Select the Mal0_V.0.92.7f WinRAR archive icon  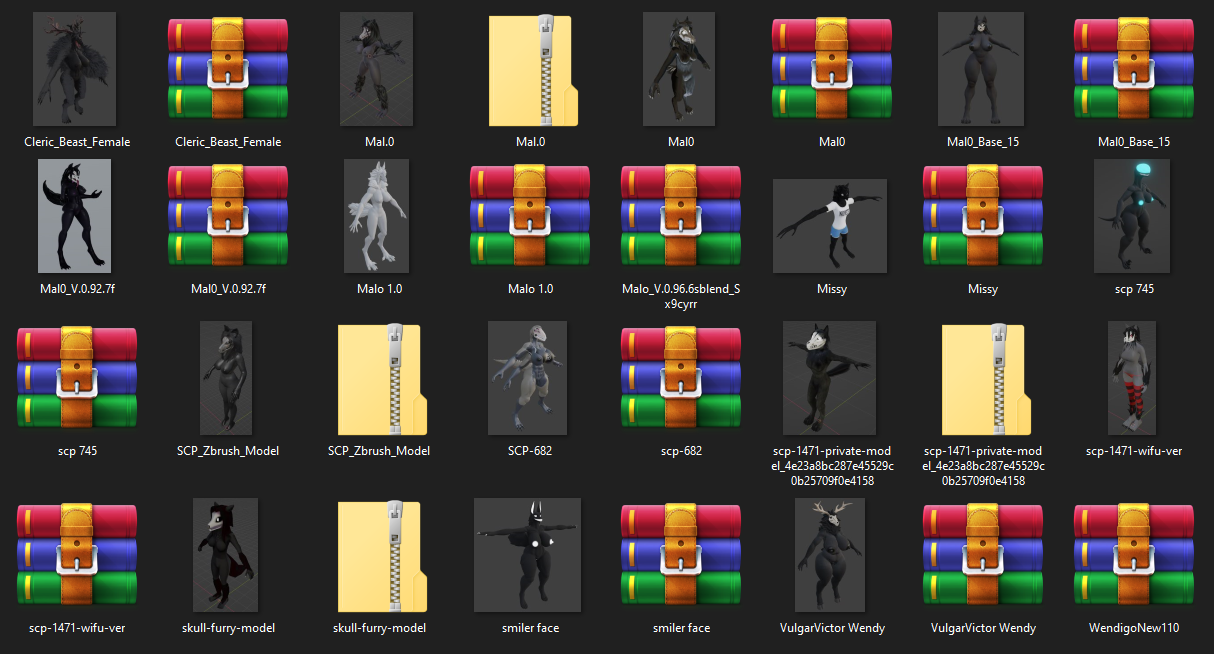pyautogui.click(x=228, y=216)
